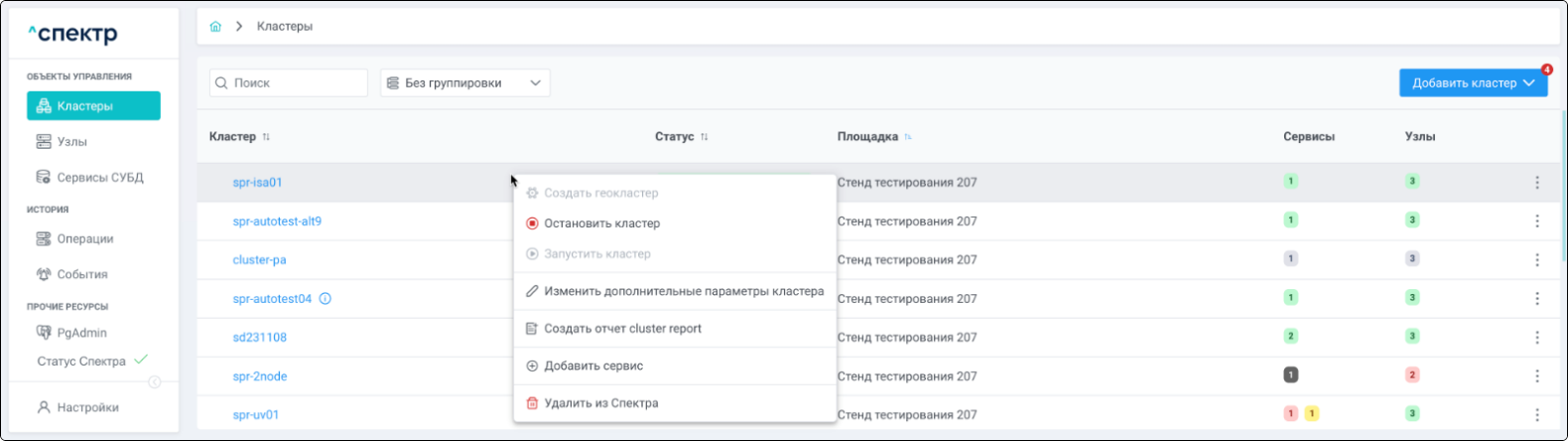Select Остановить кластер from context menu
This screenshot has width=1568, height=441.
point(601,223)
